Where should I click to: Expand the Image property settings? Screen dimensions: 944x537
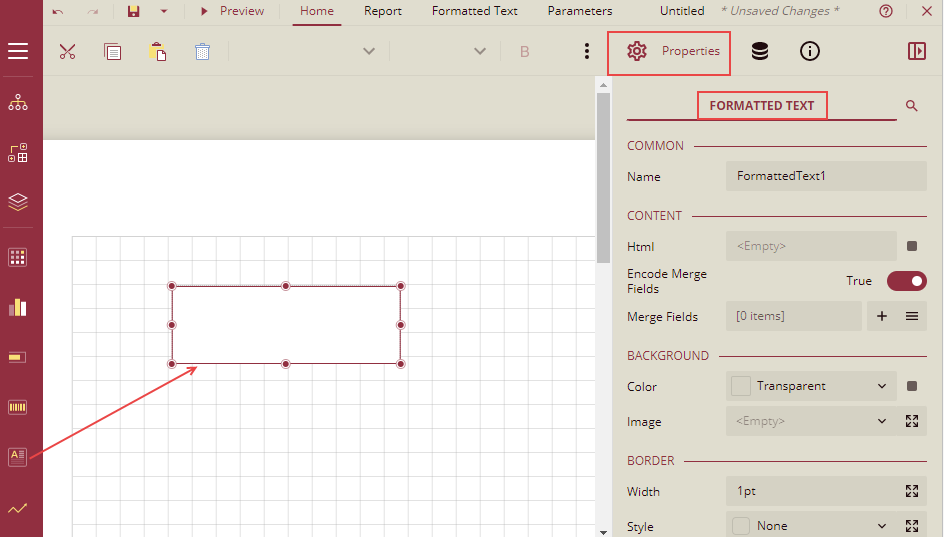tap(912, 421)
